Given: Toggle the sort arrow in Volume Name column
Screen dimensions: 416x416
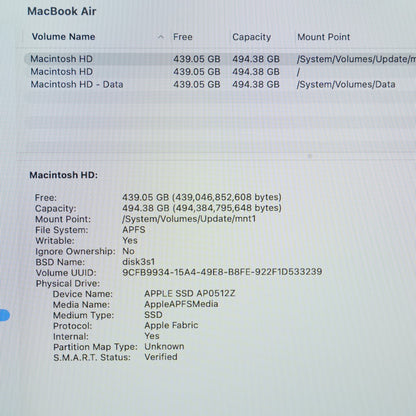Looking at the screenshot, I should (x=161, y=37).
